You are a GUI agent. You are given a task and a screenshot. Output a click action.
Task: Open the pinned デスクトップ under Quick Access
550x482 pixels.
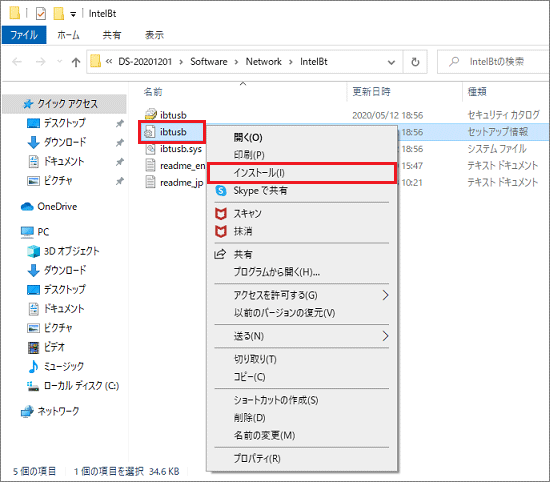point(65,123)
